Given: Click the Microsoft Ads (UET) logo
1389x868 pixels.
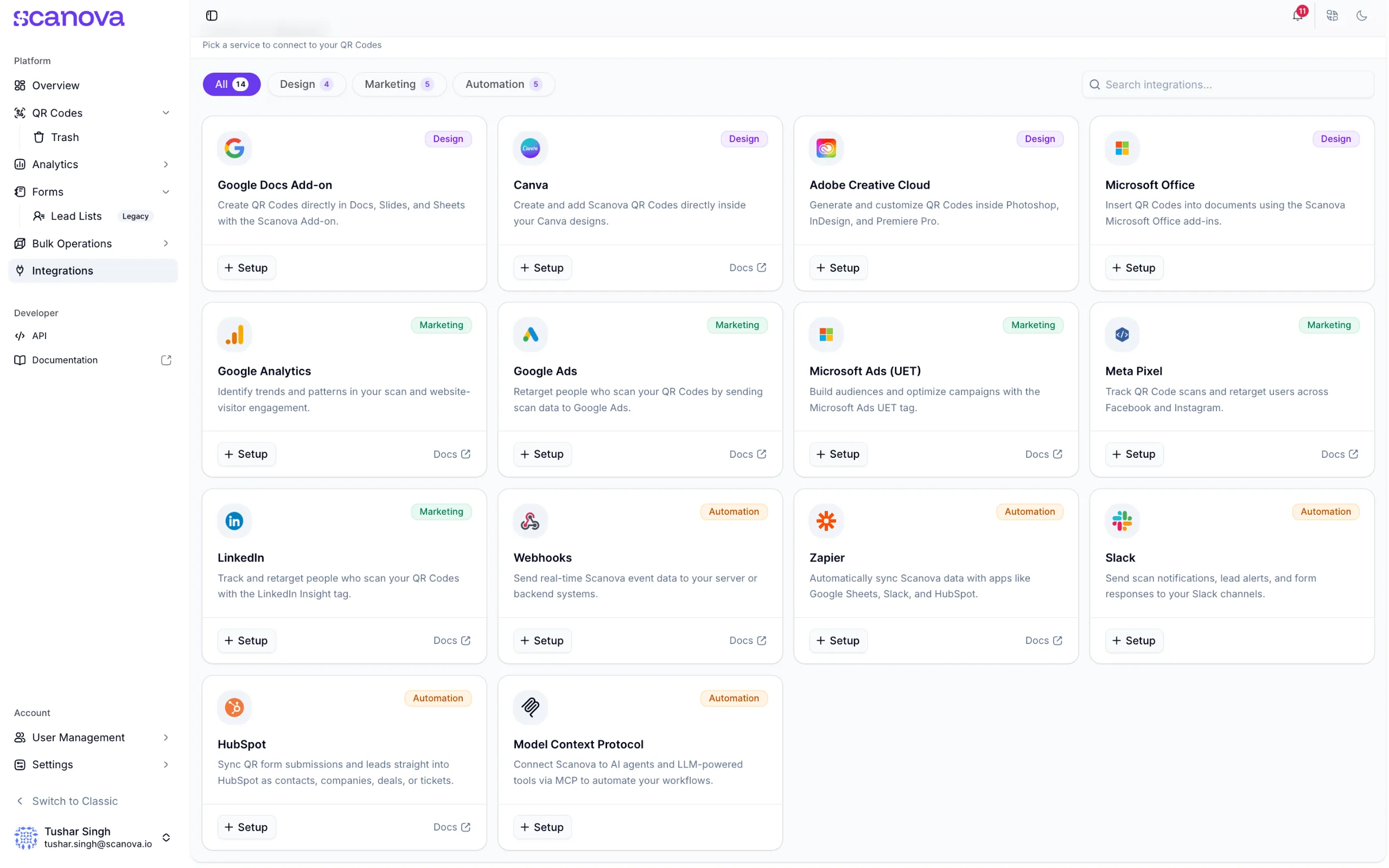Looking at the screenshot, I should coord(826,335).
